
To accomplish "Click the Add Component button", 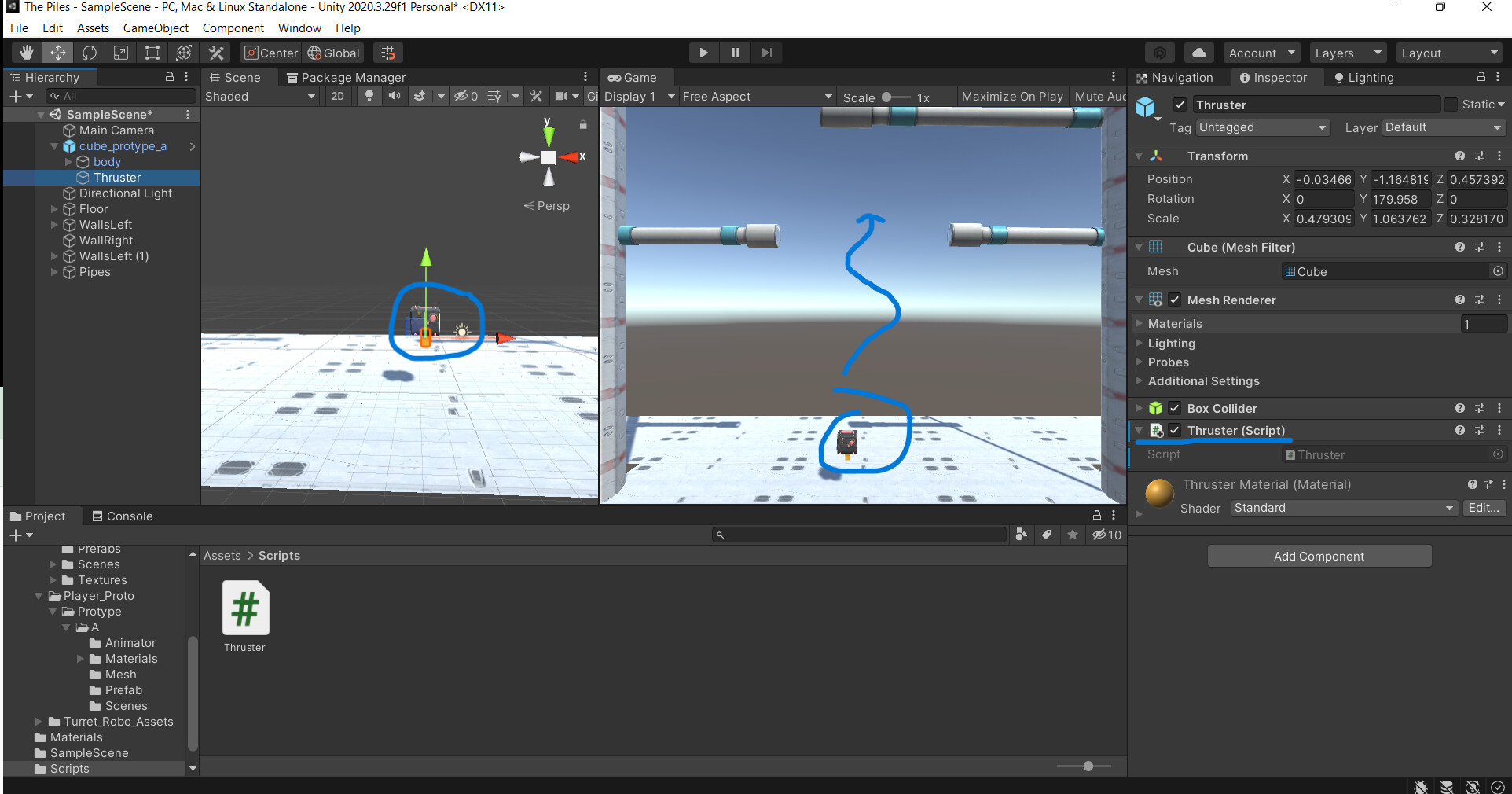I will pos(1318,556).
